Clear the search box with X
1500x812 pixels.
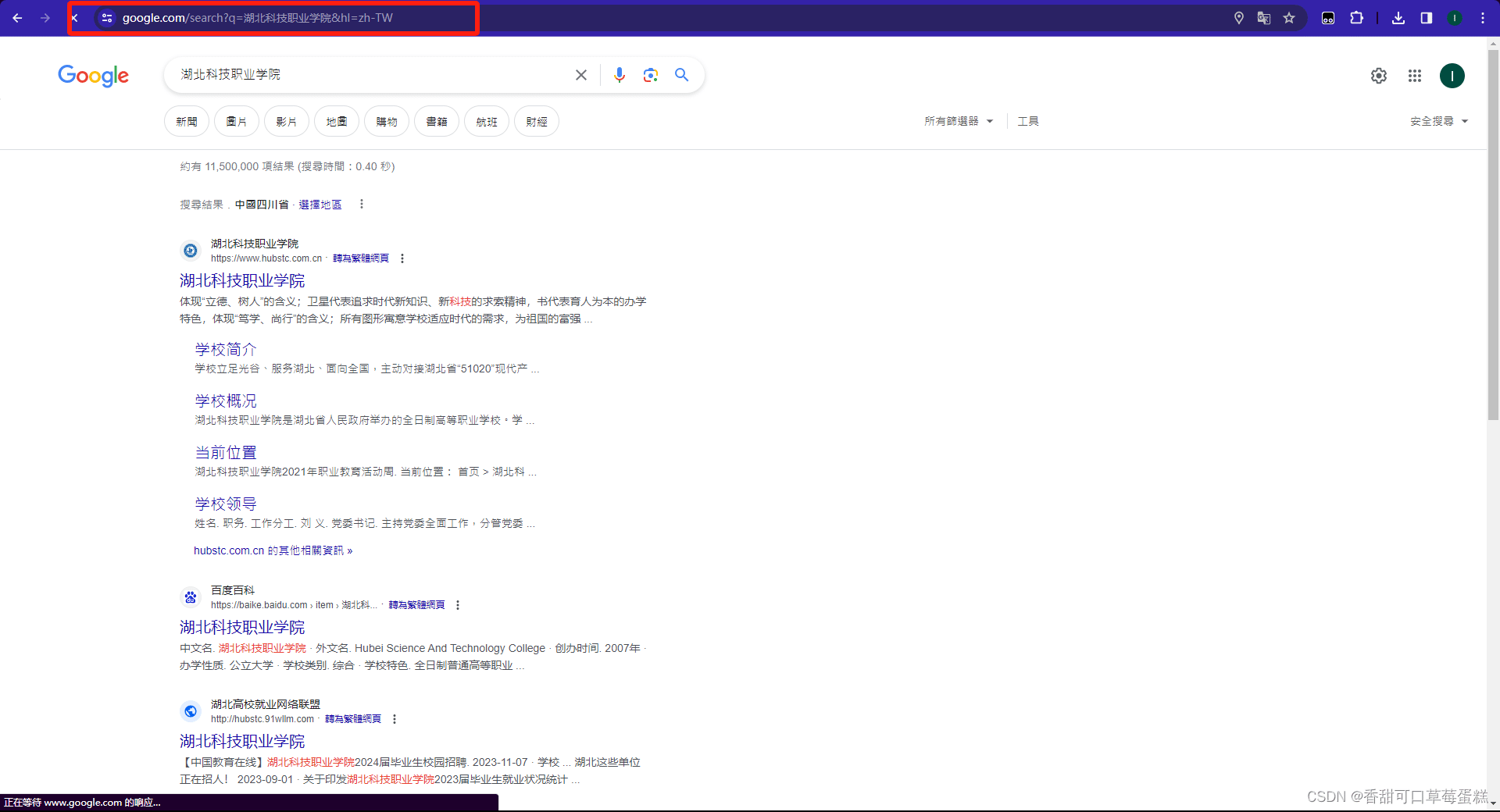(x=581, y=75)
